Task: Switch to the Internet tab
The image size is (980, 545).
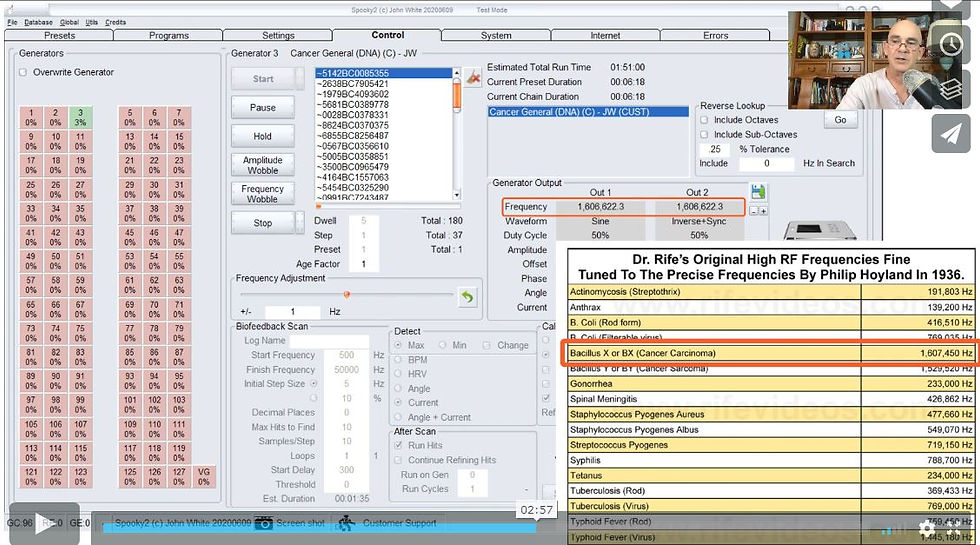Action: pos(606,36)
